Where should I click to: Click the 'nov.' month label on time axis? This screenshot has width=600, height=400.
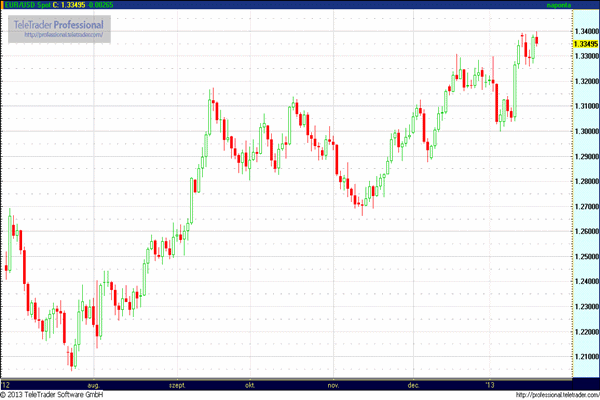[333, 385]
